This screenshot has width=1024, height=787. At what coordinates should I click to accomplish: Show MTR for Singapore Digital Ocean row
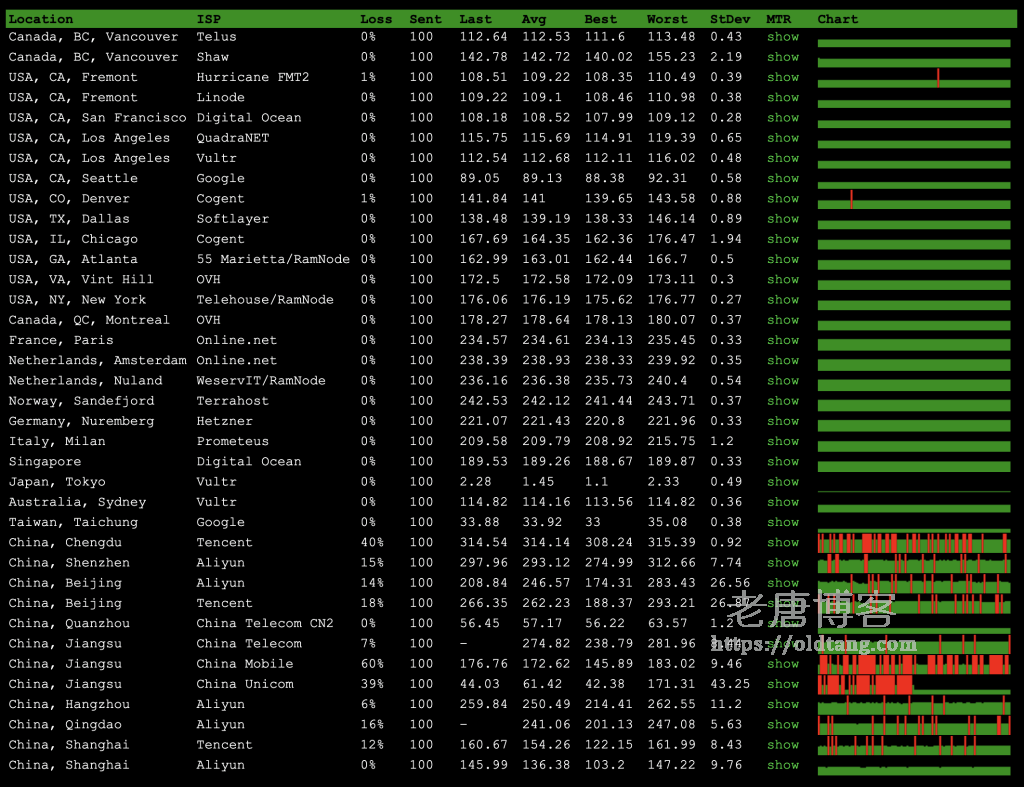[x=783, y=461]
